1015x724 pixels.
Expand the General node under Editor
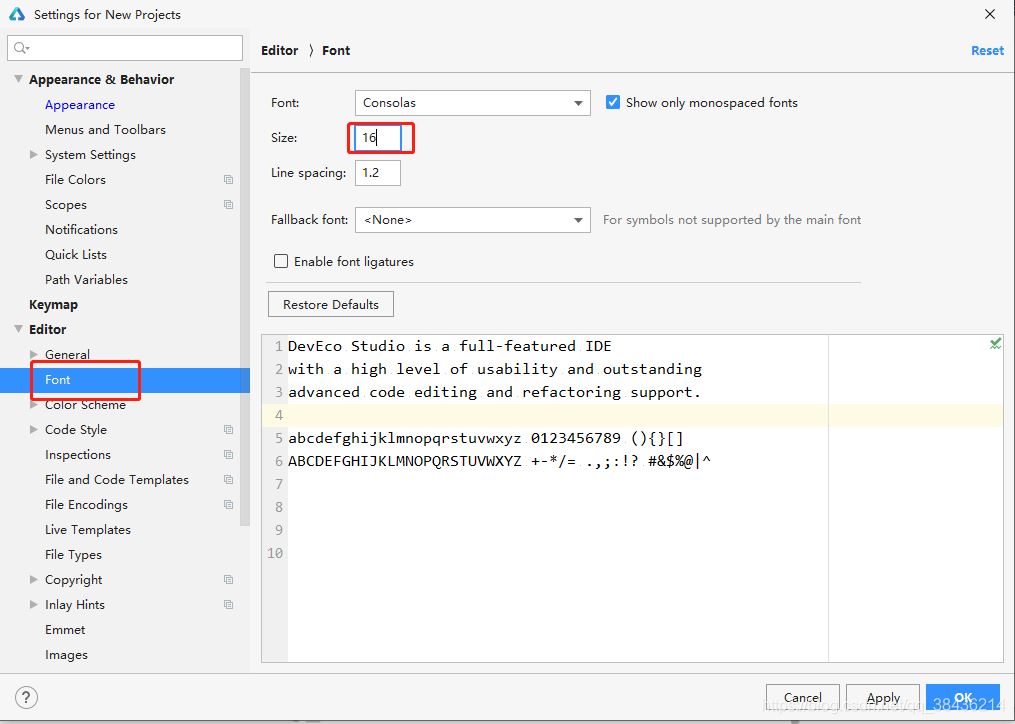(34, 354)
